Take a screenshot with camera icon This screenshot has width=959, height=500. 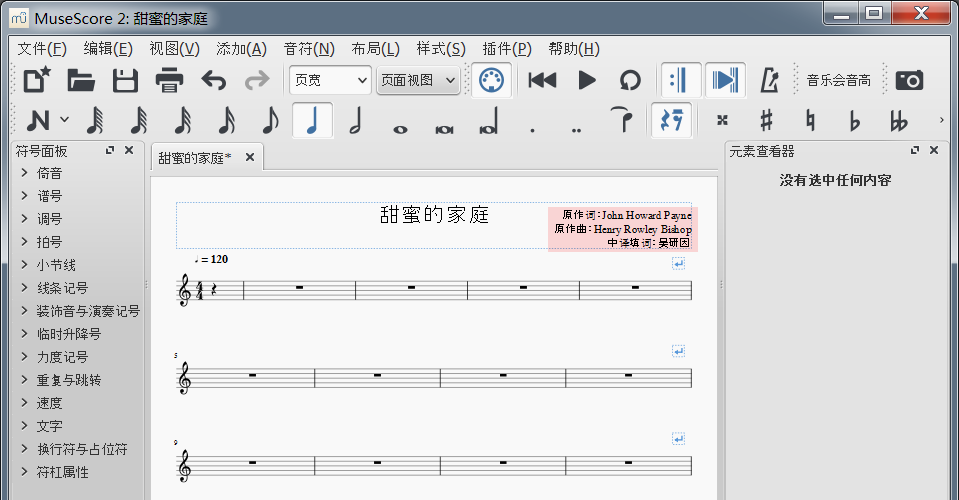point(909,81)
